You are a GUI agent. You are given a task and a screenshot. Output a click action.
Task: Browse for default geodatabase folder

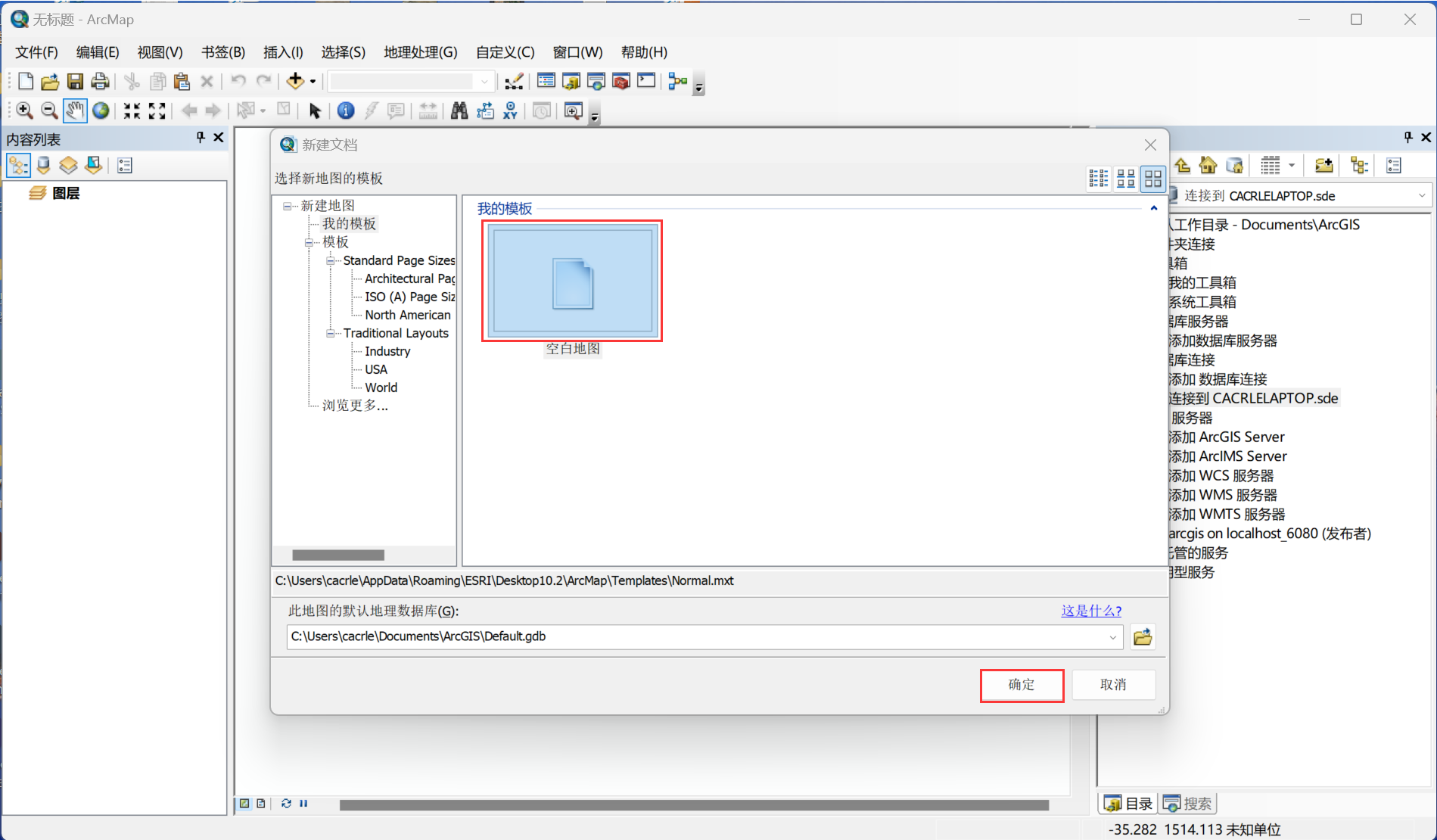tap(1143, 637)
